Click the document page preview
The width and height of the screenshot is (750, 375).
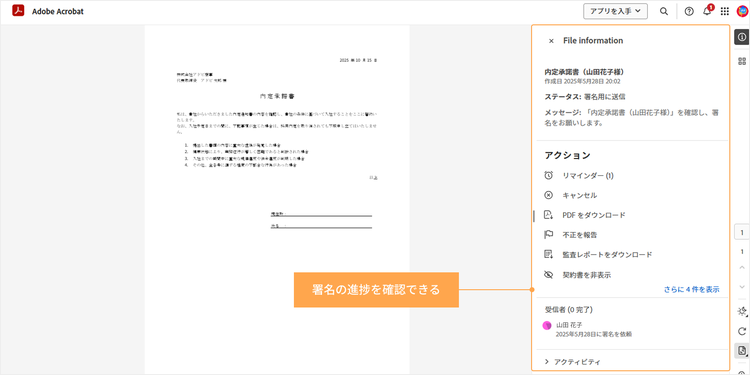click(x=277, y=200)
